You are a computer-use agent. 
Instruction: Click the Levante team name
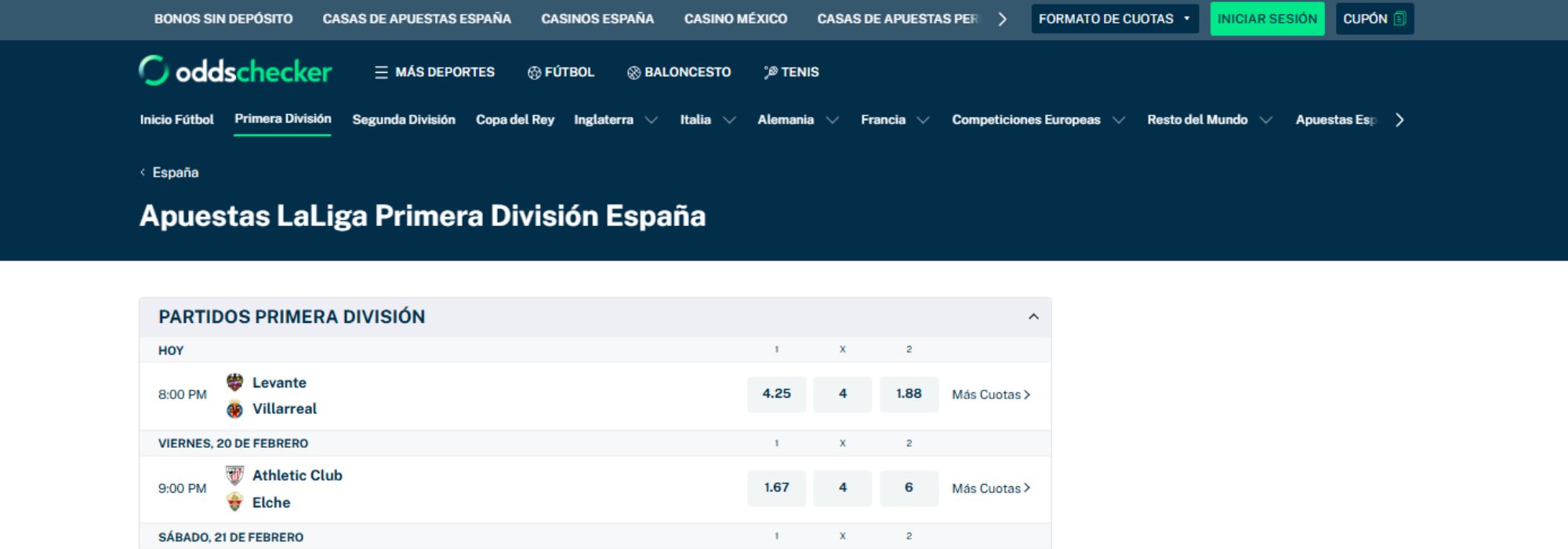pyautogui.click(x=279, y=383)
